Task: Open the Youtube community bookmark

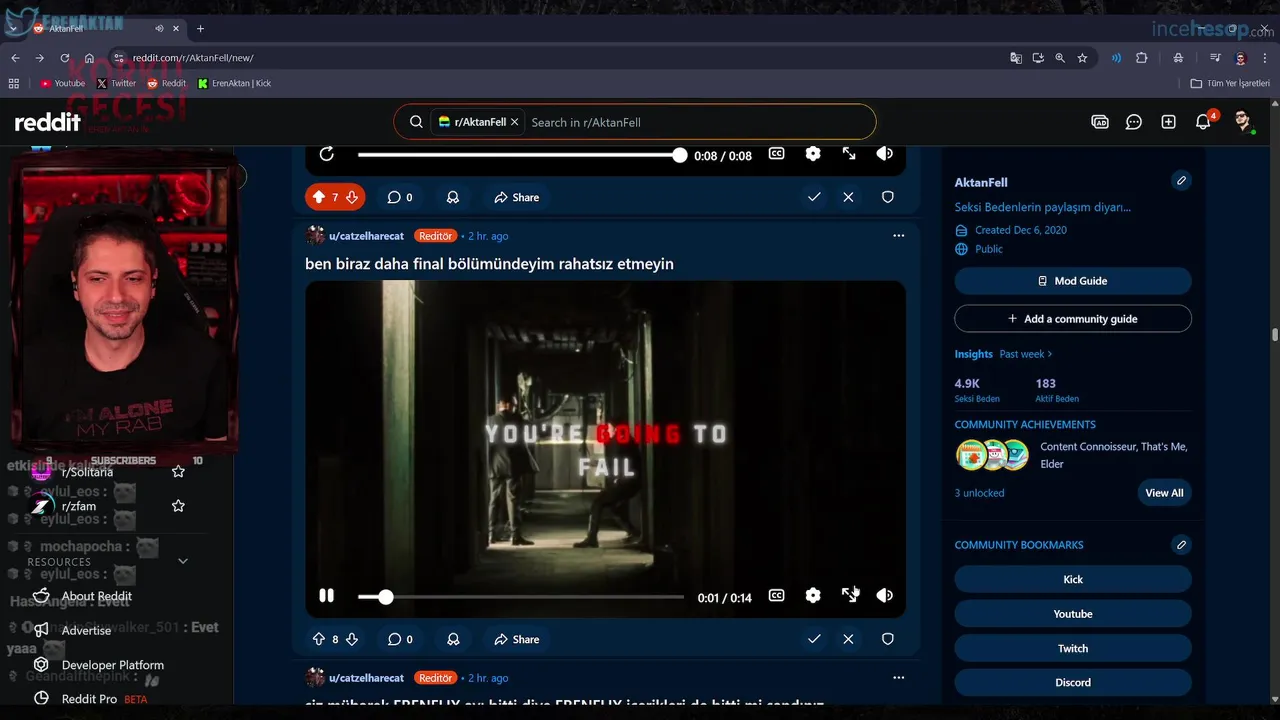Action: pos(1073,614)
